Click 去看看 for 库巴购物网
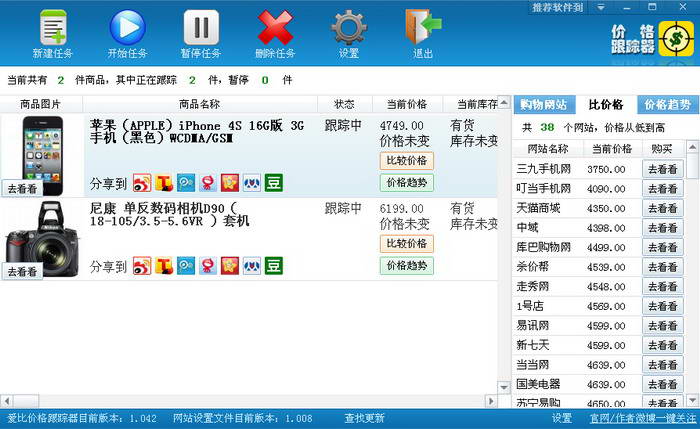The width and height of the screenshot is (700, 429). coord(663,247)
